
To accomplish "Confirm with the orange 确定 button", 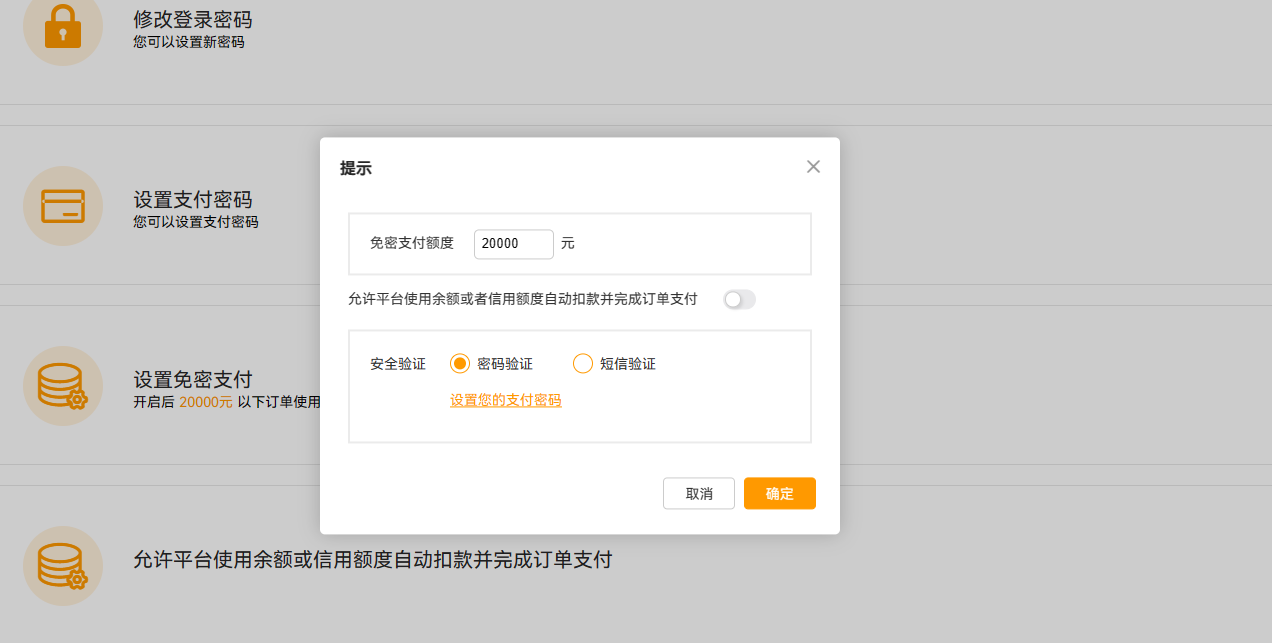I will click(x=779, y=493).
